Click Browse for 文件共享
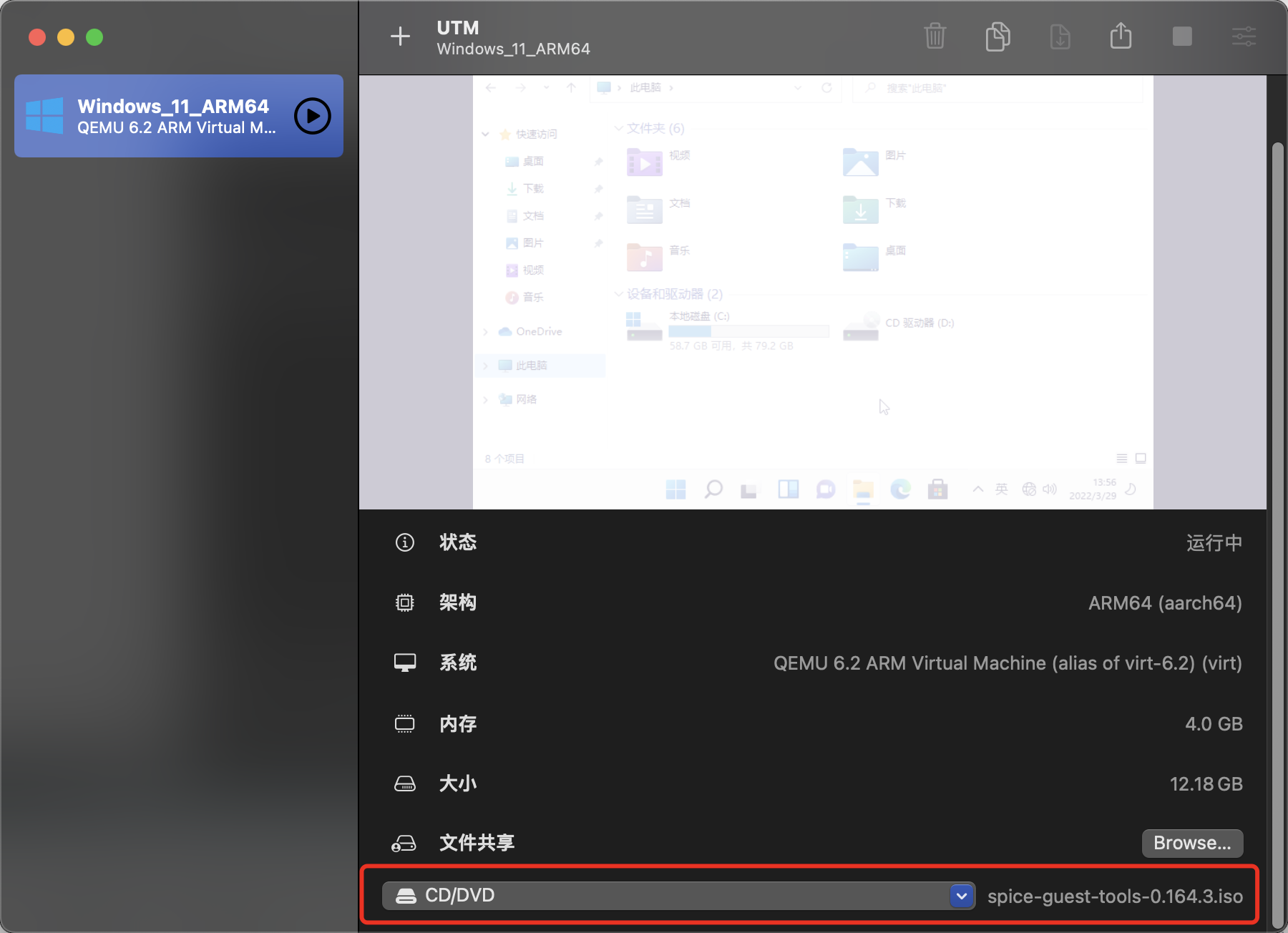Screen dimensions: 1288x933 pyautogui.click(x=1191, y=843)
